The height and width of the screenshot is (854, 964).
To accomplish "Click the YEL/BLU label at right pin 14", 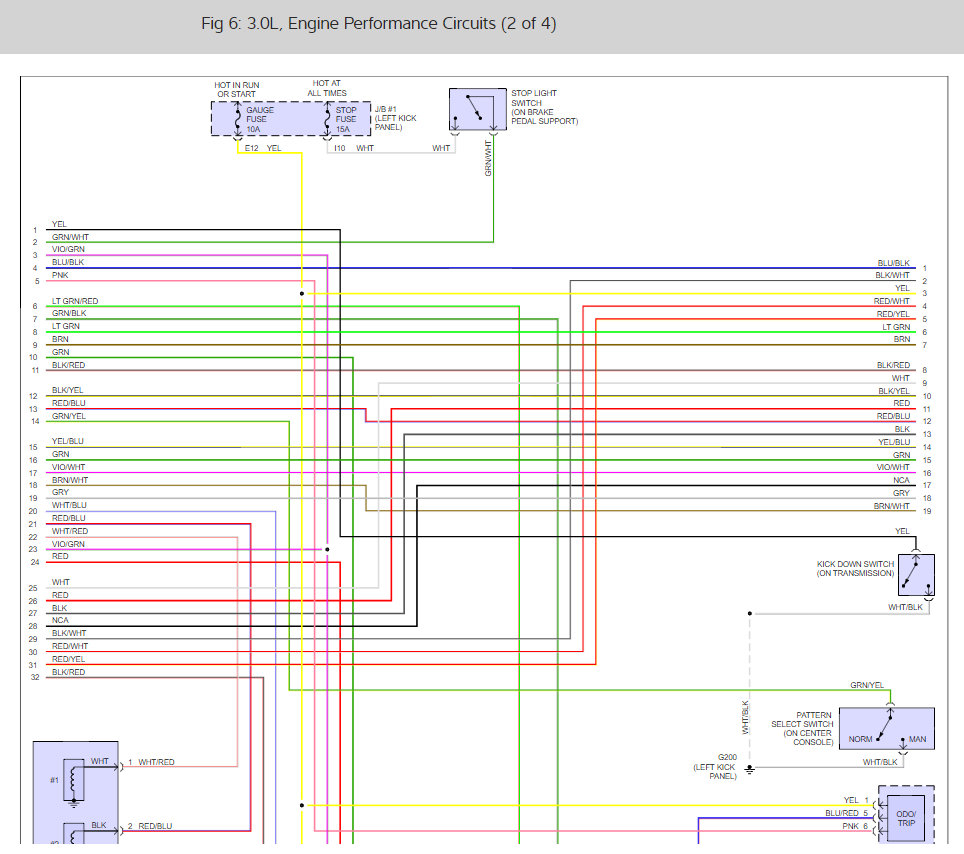I will tap(894, 441).
